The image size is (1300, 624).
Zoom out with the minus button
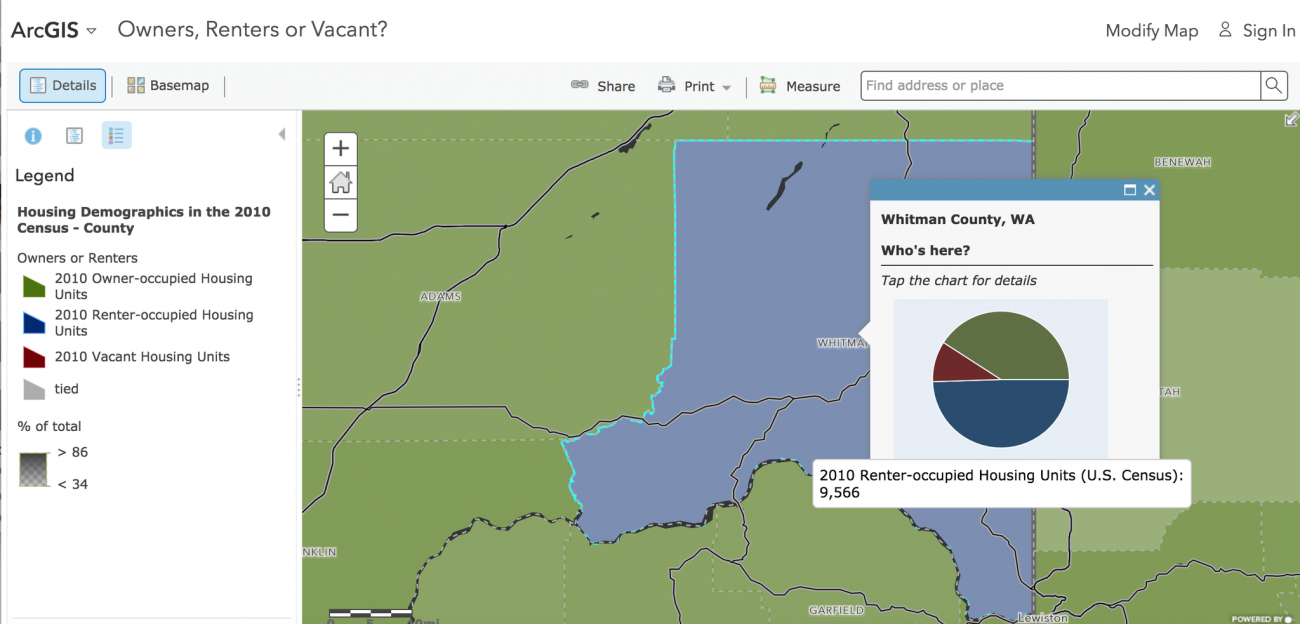pyautogui.click(x=341, y=215)
